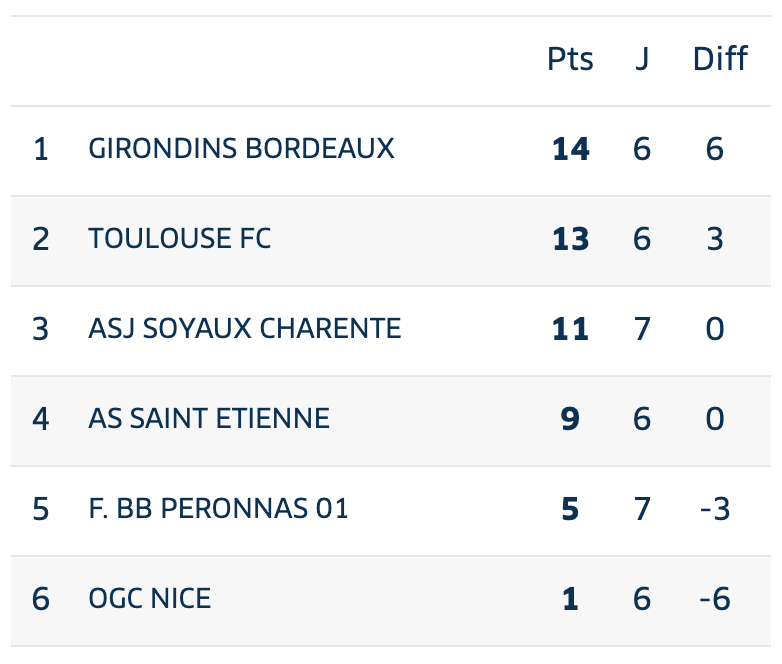Image resolution: width=782 pixels, height=664 pixels.
Task: Click the Diff column header
Action: [x=720, y=59]
